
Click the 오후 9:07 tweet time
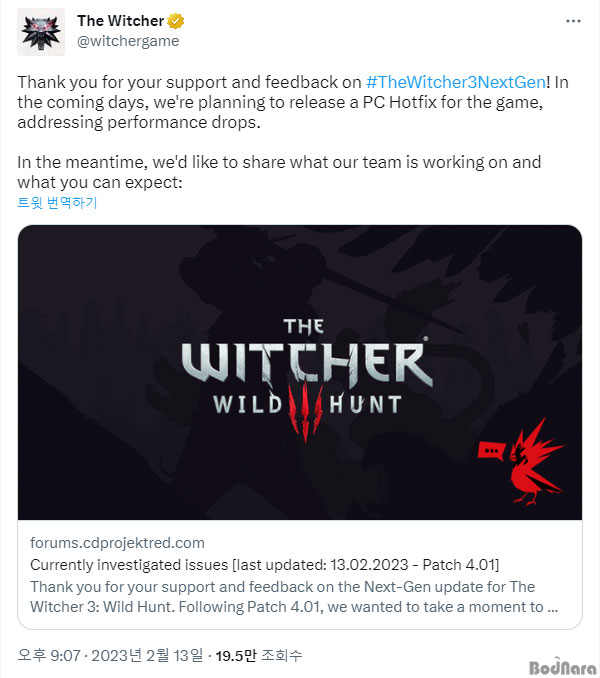(x=49, y=656)
